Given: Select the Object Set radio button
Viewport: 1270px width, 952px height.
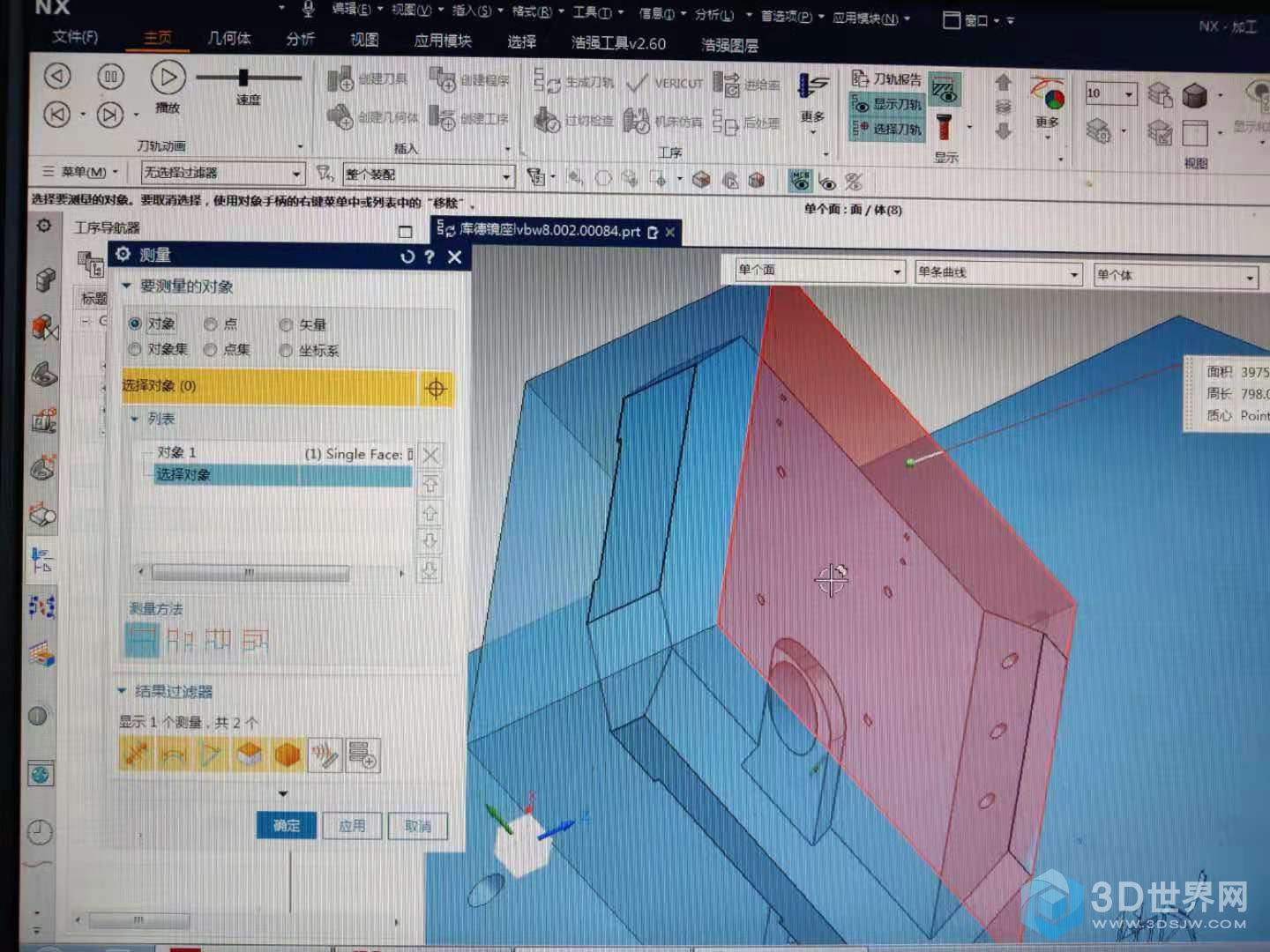Looking at the screenshot, I should pos(134,349).
